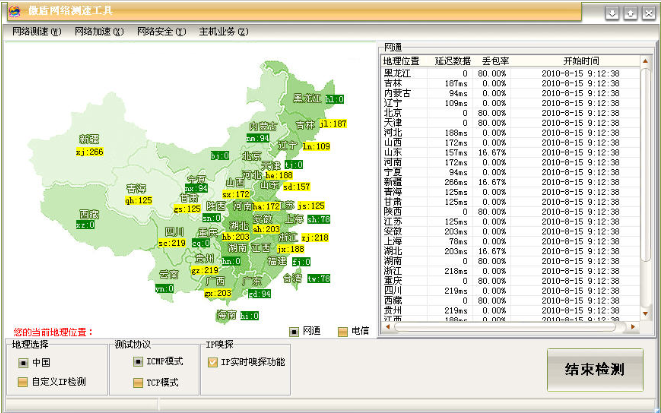Toggle IP实时嗅探功能 checkbox
661x413 pixels.
click(247, 362)
